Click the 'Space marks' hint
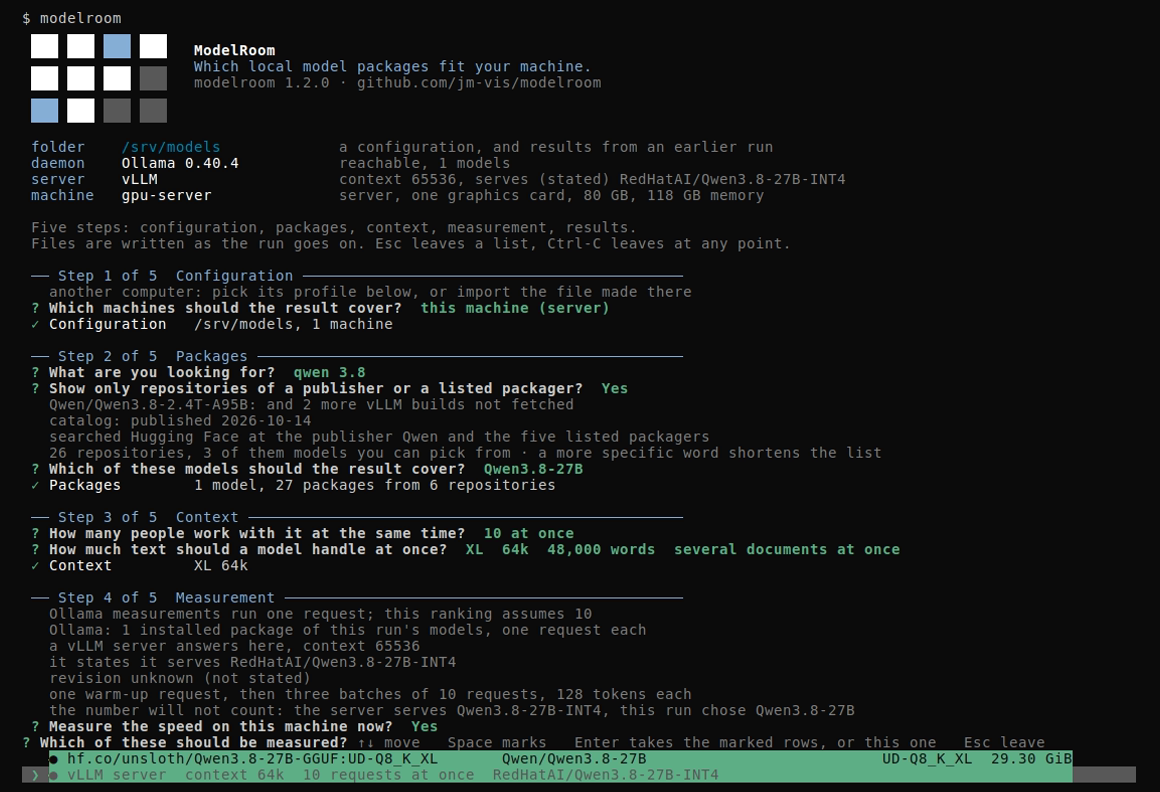Viewport: 1160px width, 792px height. (x=496, y=743)
